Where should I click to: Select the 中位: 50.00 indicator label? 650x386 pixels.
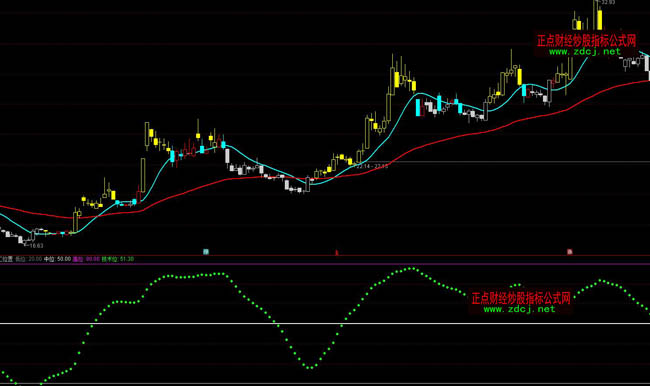coord(57,259)
